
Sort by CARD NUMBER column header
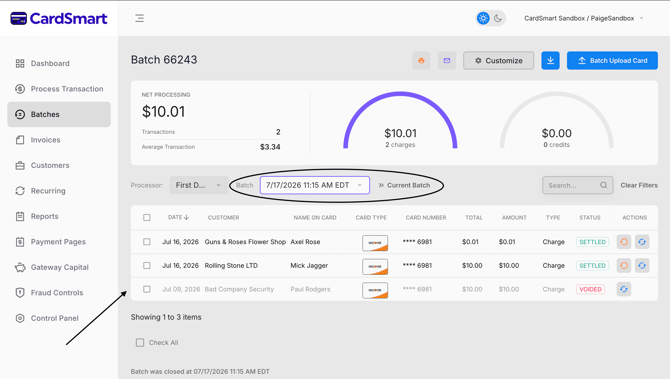tap(426, 217)
